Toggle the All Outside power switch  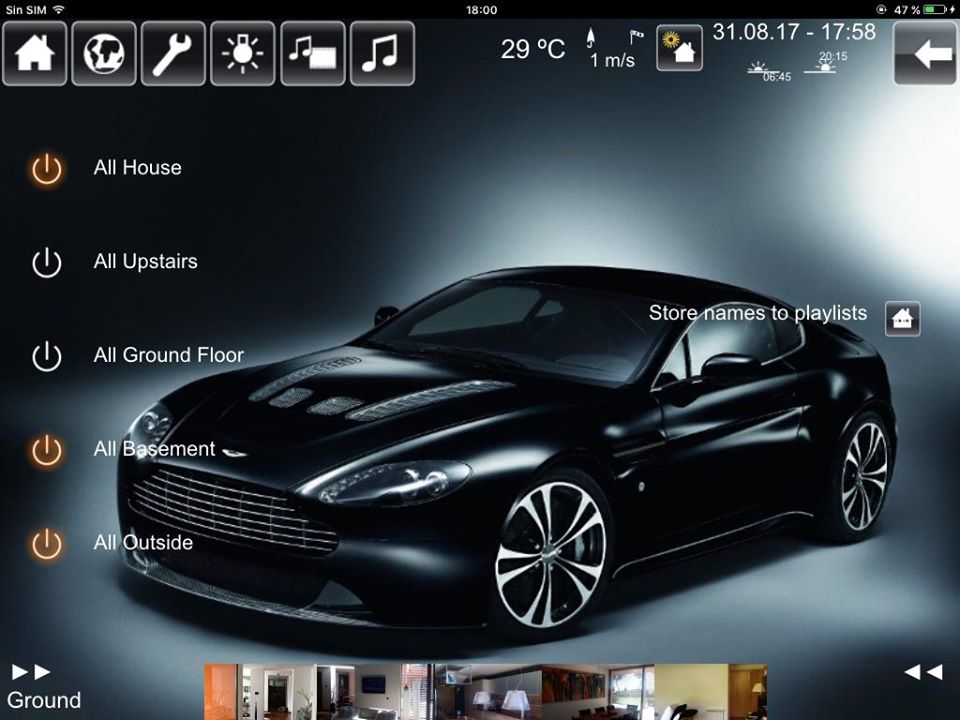pyautogui.click(x=47, y=544)
